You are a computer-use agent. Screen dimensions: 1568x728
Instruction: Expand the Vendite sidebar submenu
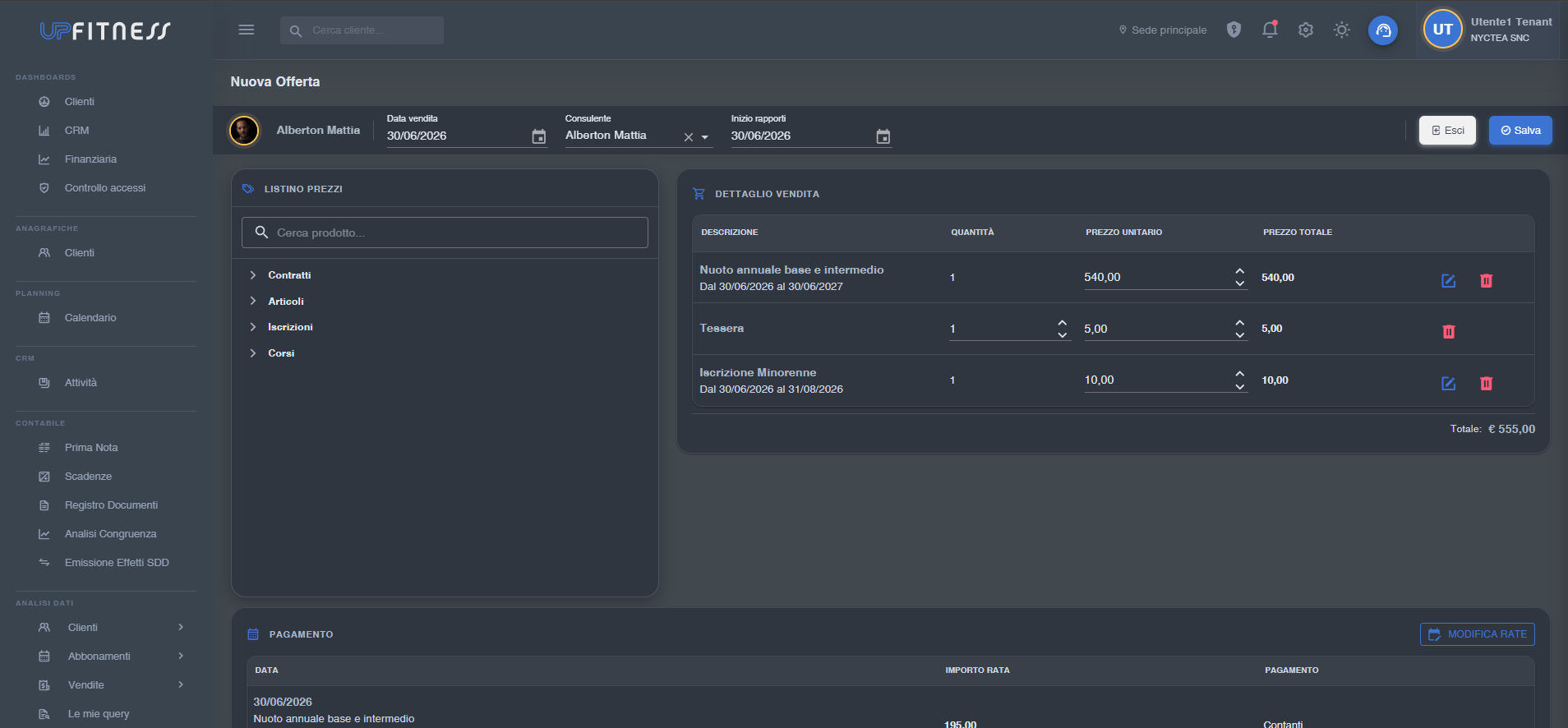tap(181, 685)
